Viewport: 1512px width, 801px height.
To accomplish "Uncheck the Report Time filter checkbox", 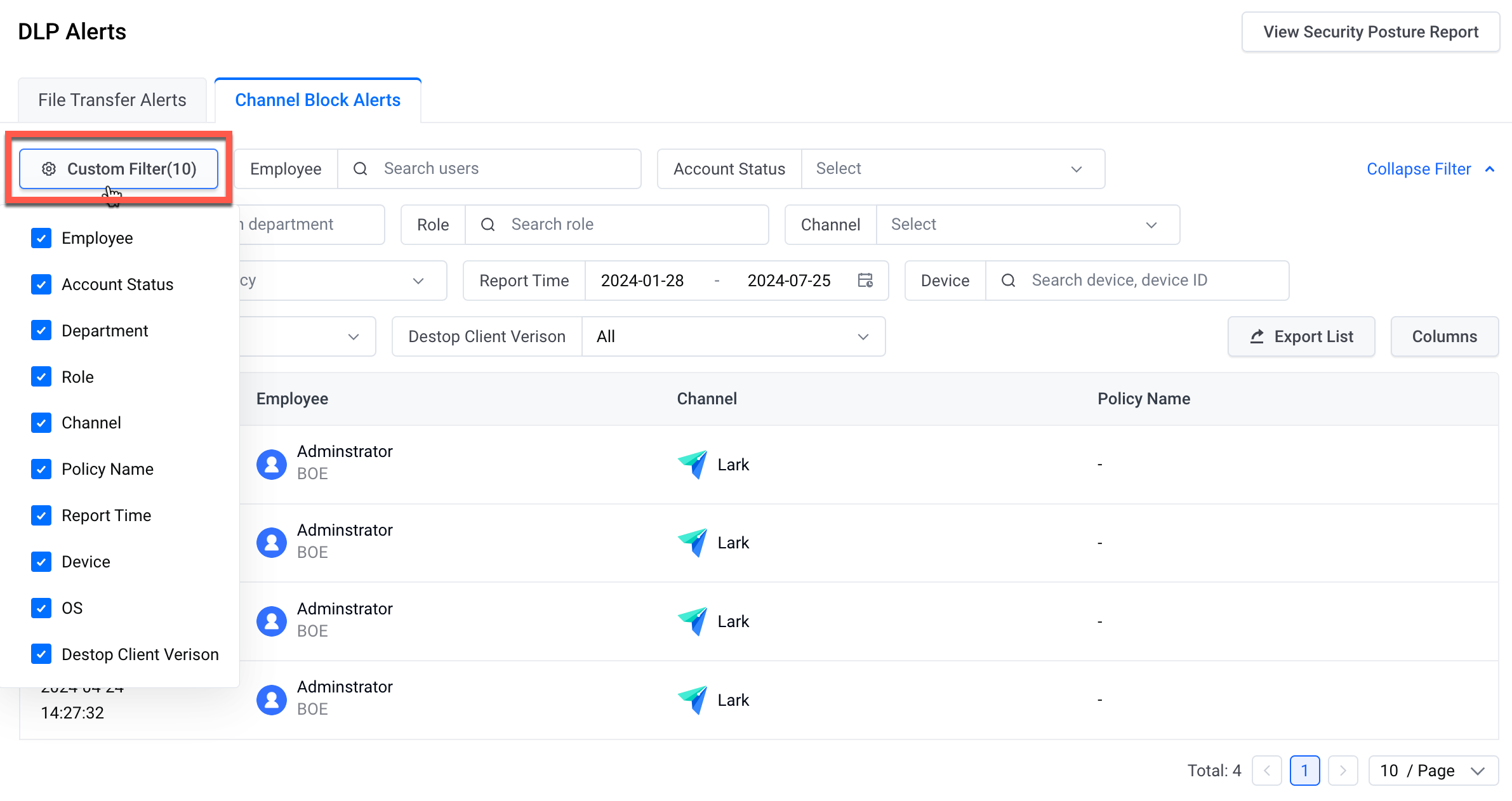I will [x=41, y=515].
